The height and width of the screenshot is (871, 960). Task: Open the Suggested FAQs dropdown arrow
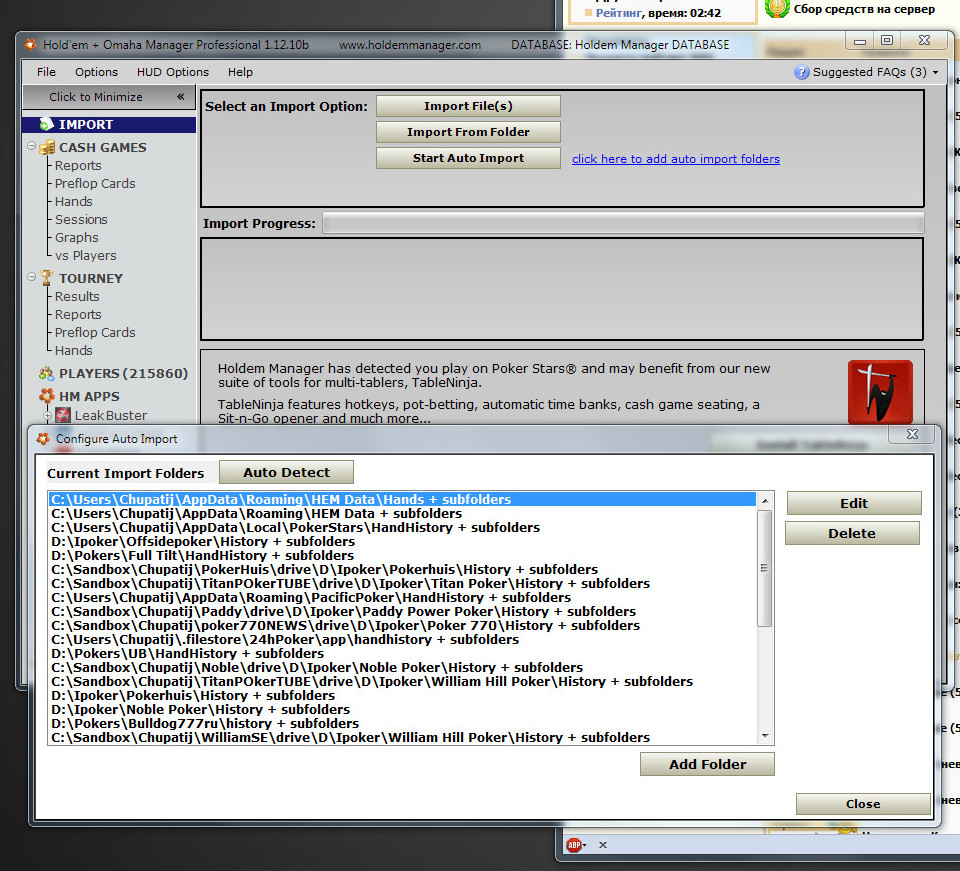936,72
